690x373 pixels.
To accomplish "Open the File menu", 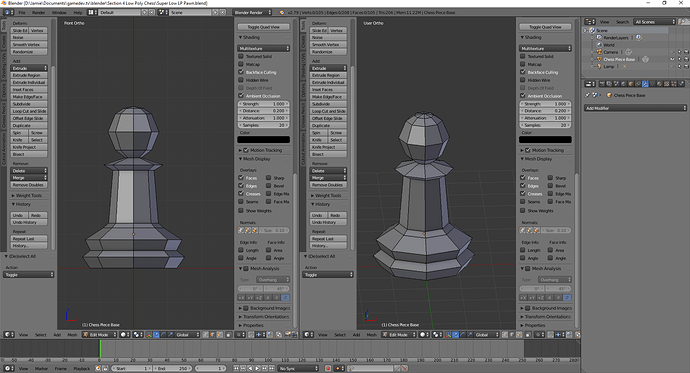I will point(22,12).
